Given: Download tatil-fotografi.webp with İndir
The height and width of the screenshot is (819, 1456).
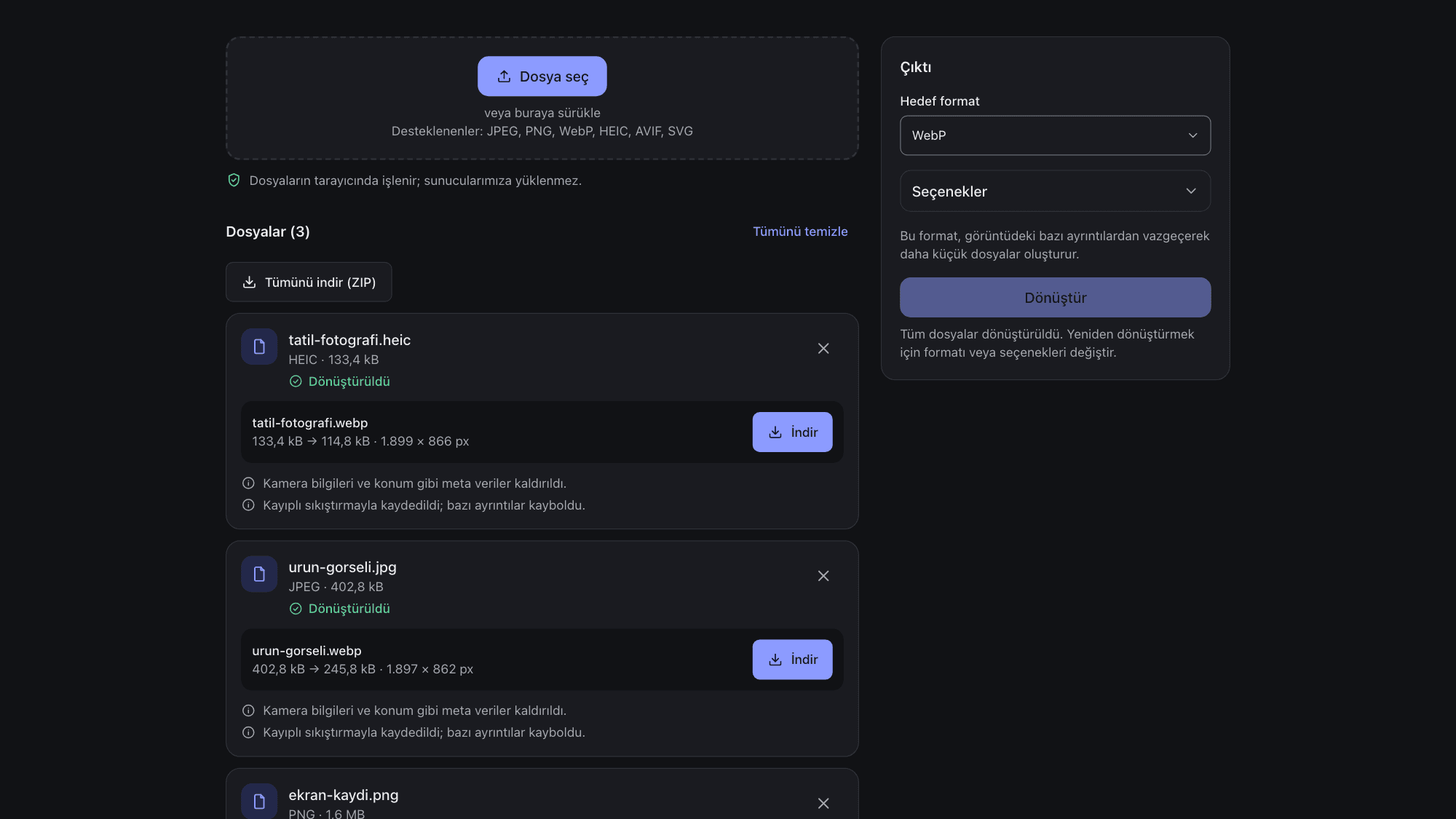Looking at the screenshot, I should (792, 432).
